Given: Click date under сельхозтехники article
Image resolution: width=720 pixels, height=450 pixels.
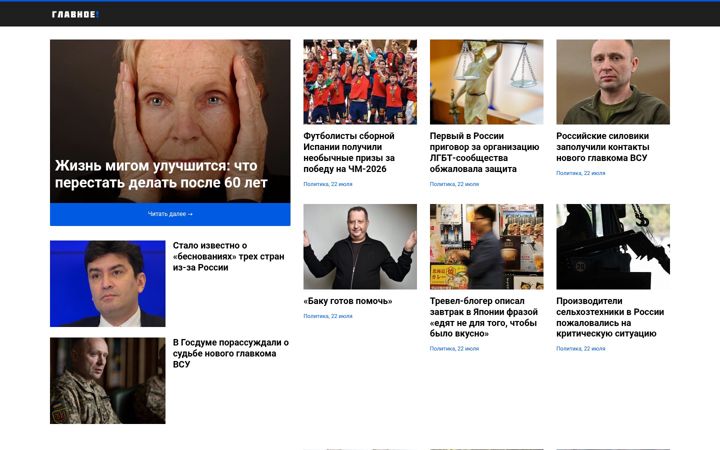Looking at the screenshot, I should click(580, 349).
